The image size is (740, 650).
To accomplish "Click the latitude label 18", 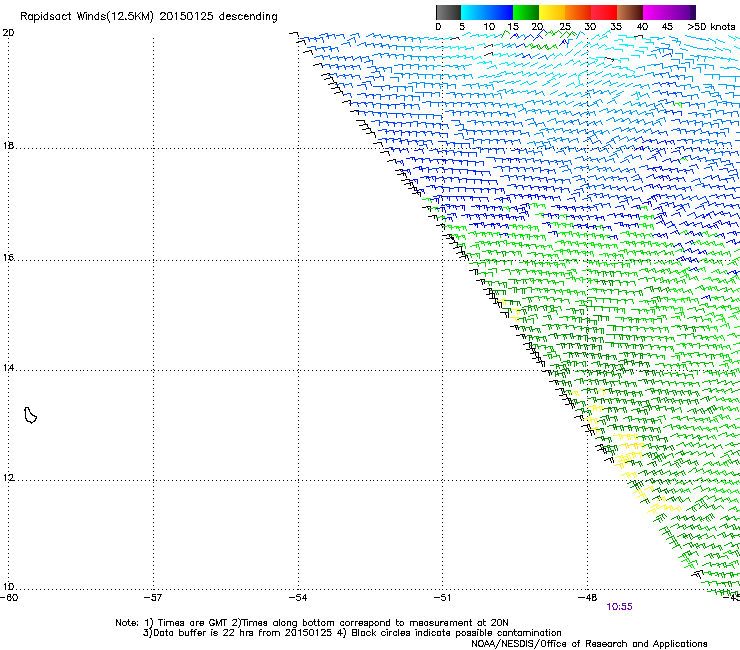I will [8, 146].
